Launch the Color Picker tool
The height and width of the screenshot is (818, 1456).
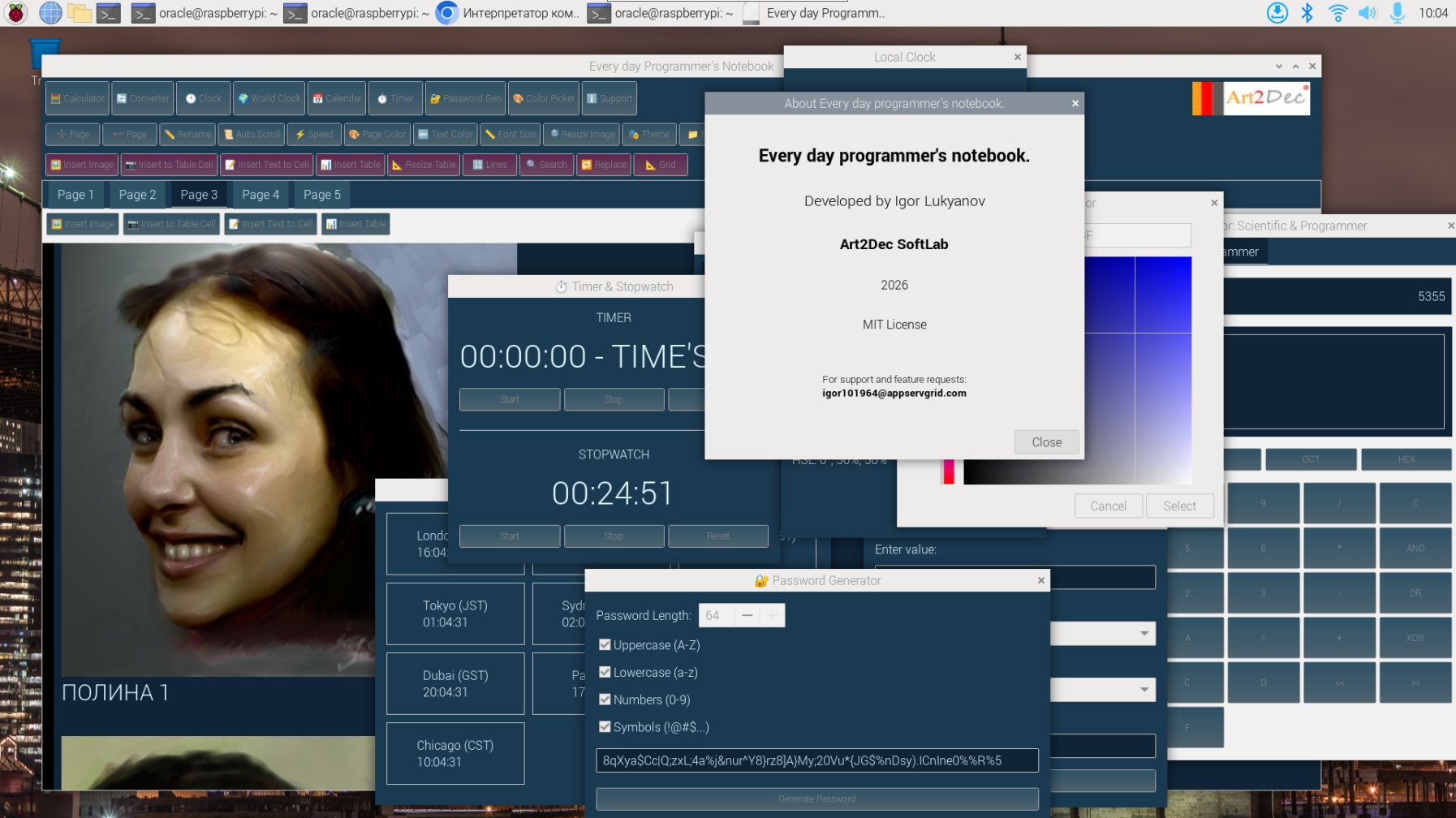click(544, 99)
